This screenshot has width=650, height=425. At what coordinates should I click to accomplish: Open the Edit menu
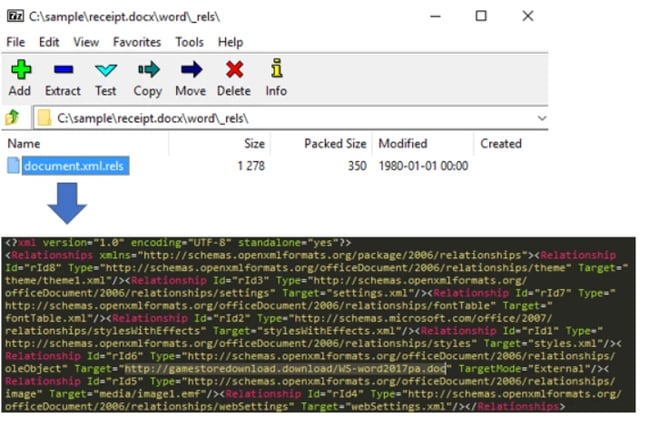pos(49,42)
